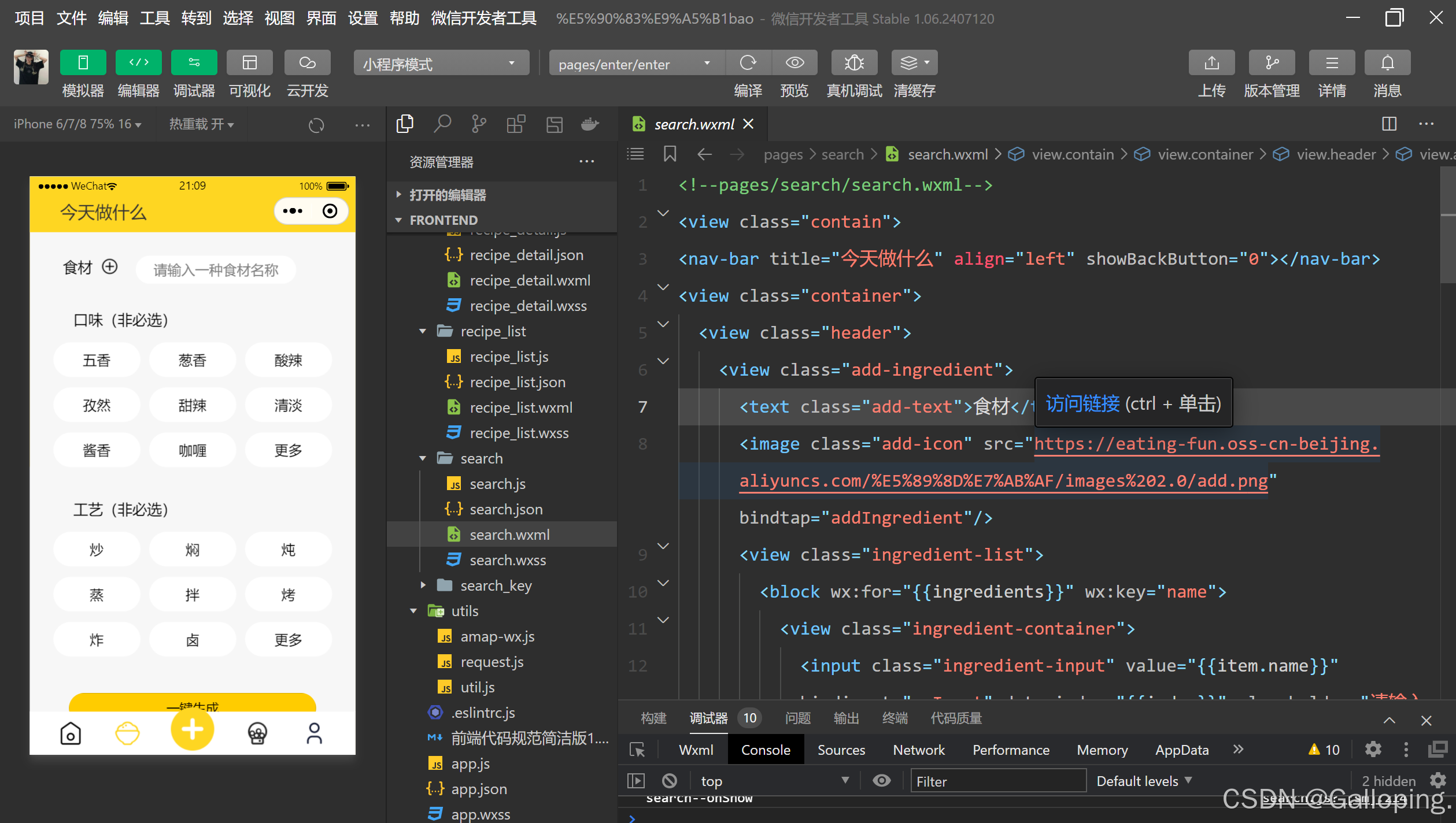
Task: Collapse the recipe_list folder
Action: click(423, 331)
